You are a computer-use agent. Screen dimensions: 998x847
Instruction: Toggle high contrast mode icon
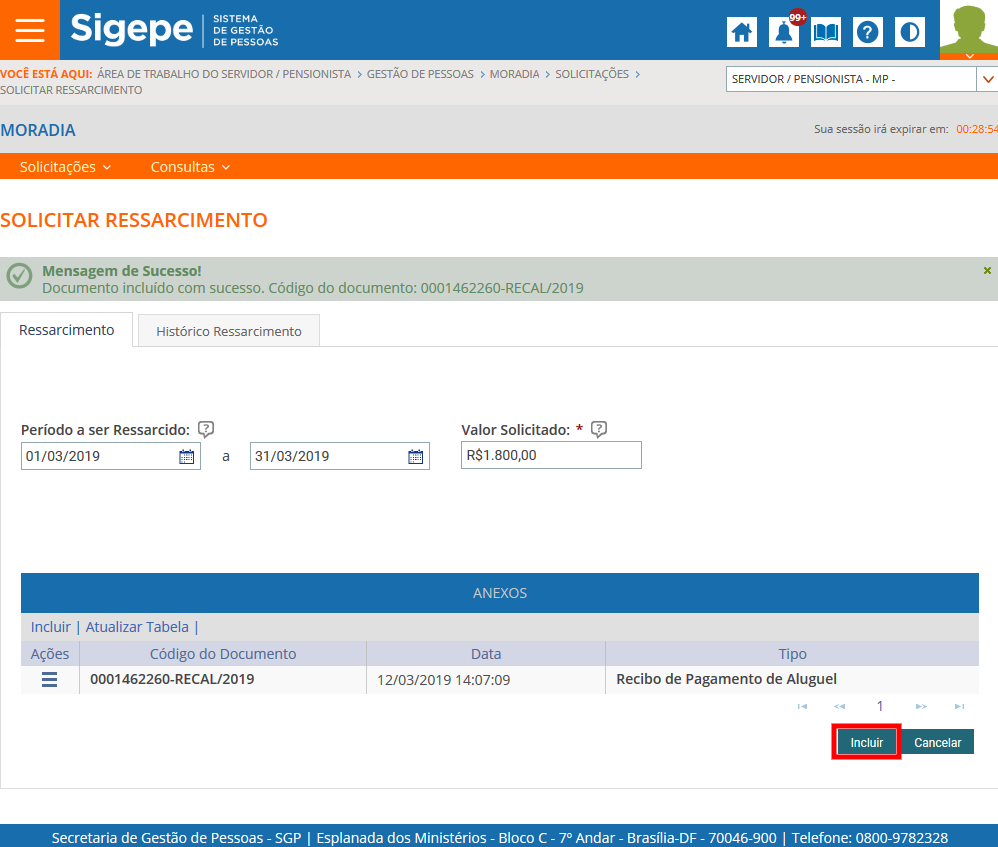click(910, 32)
